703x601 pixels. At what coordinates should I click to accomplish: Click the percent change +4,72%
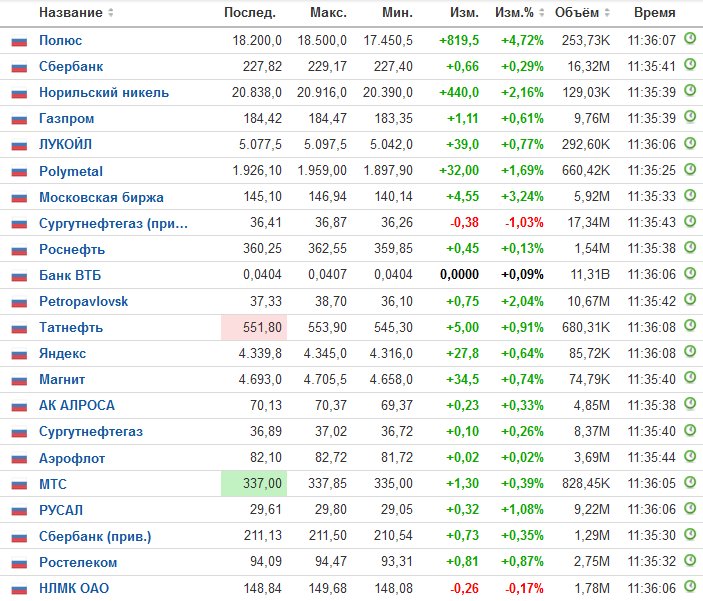coord(522,40)
